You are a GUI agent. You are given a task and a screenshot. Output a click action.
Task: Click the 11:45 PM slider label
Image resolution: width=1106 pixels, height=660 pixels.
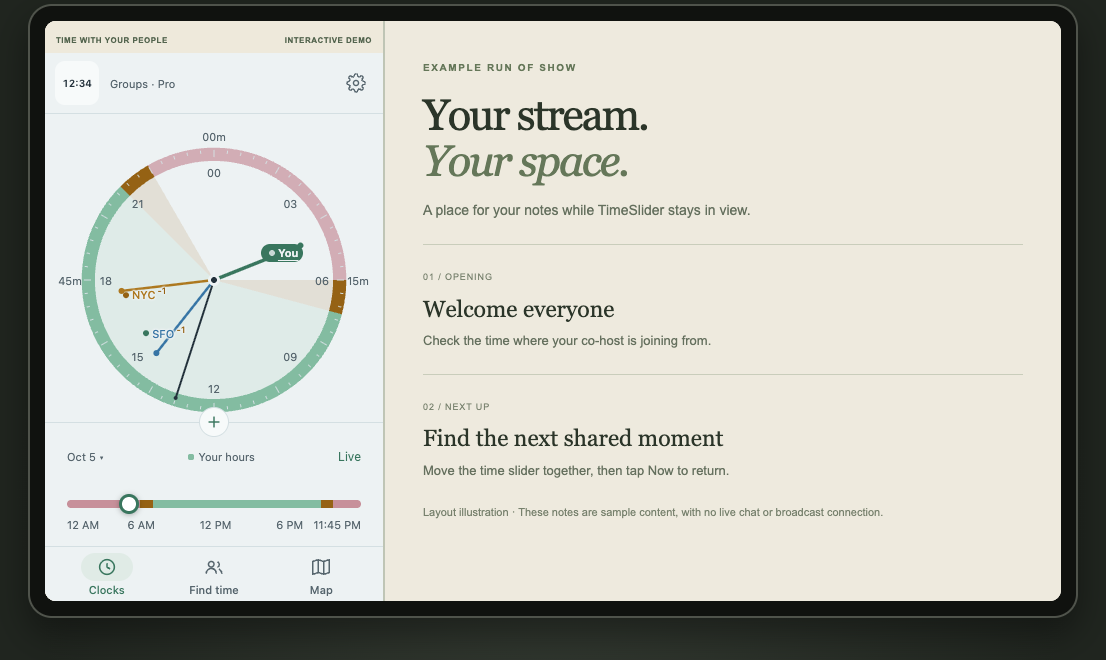click(337, 525)
